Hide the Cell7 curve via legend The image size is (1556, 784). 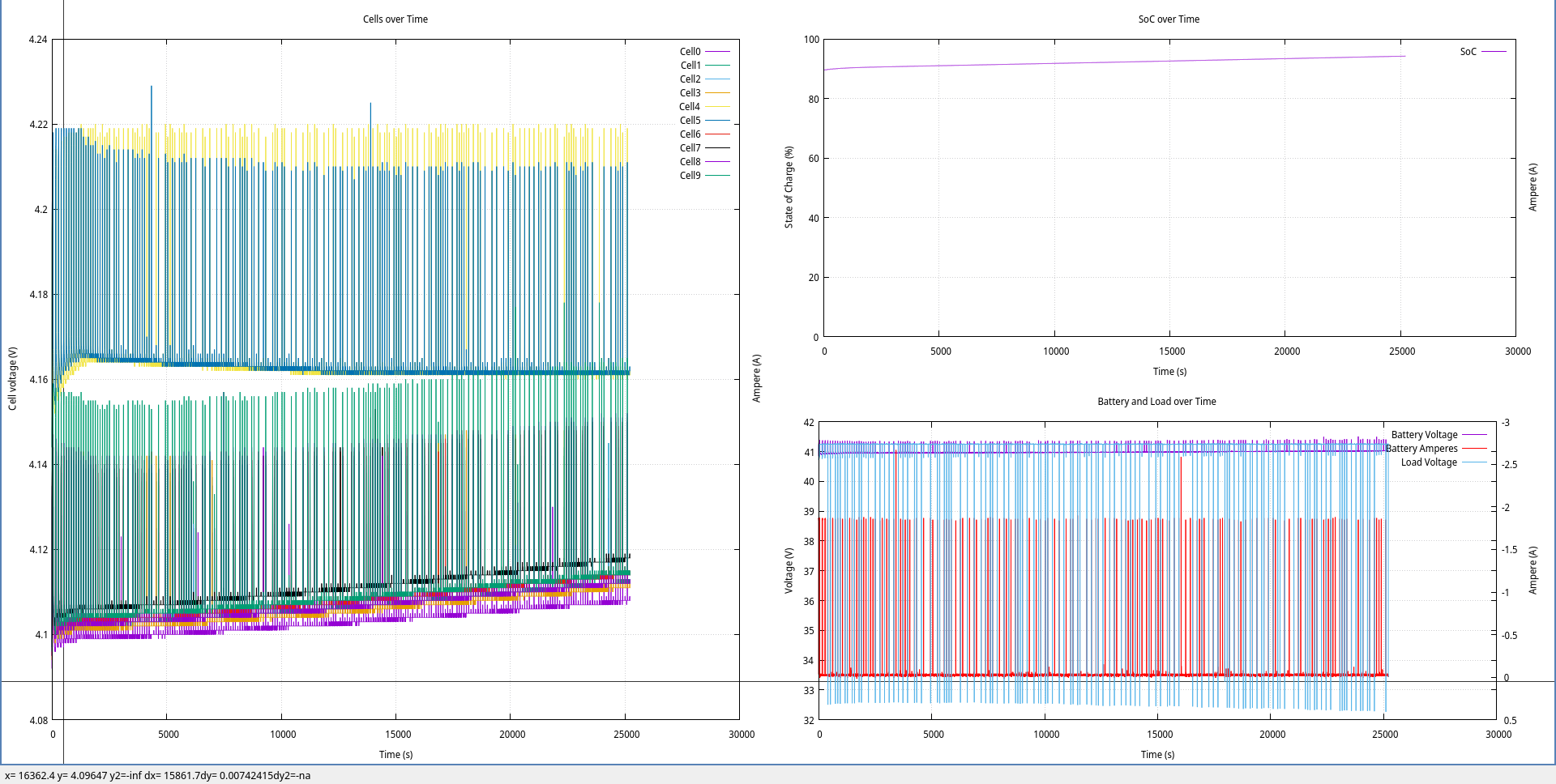704,148
